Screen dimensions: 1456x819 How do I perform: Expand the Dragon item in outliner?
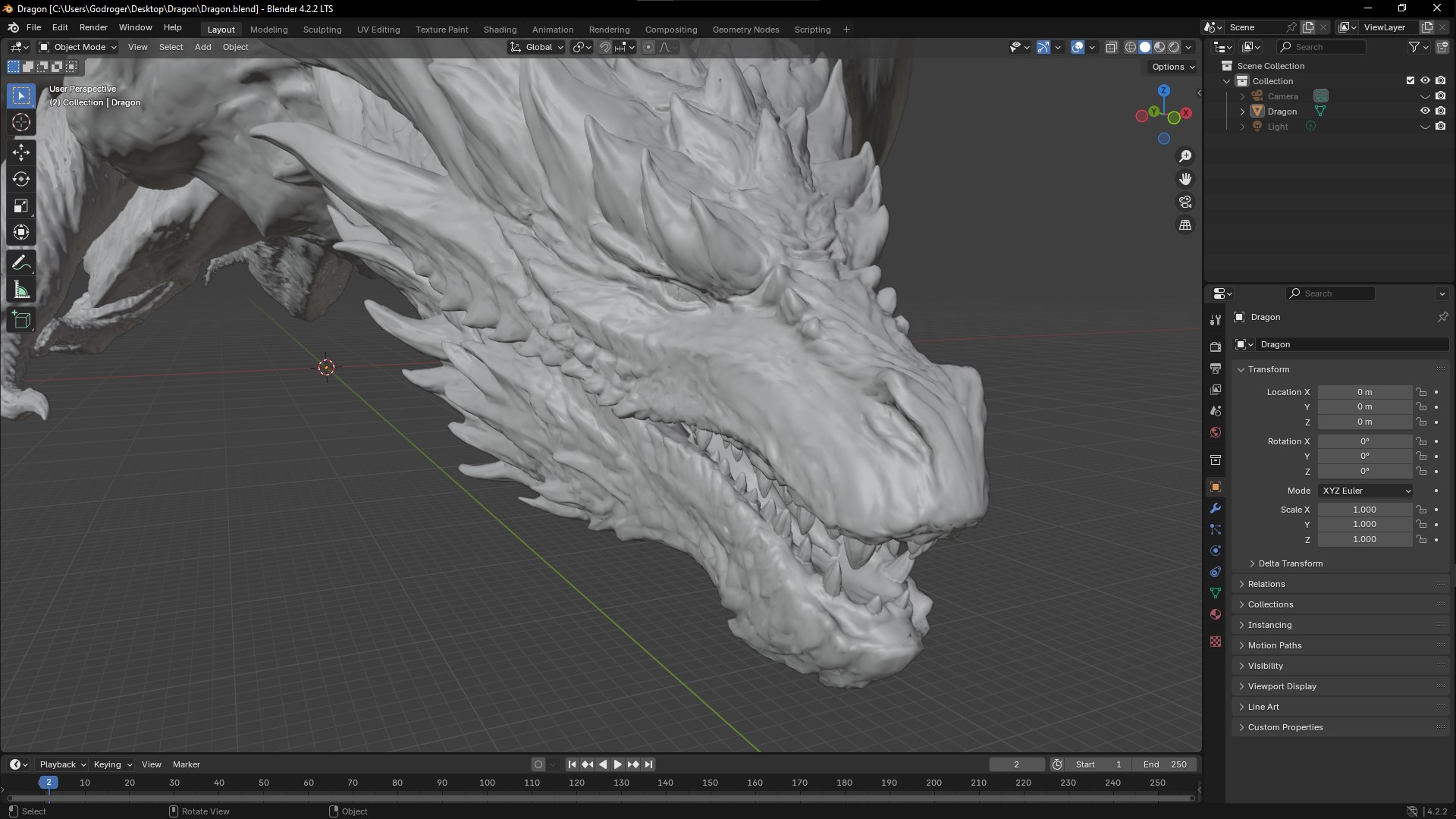[1242, 111]
